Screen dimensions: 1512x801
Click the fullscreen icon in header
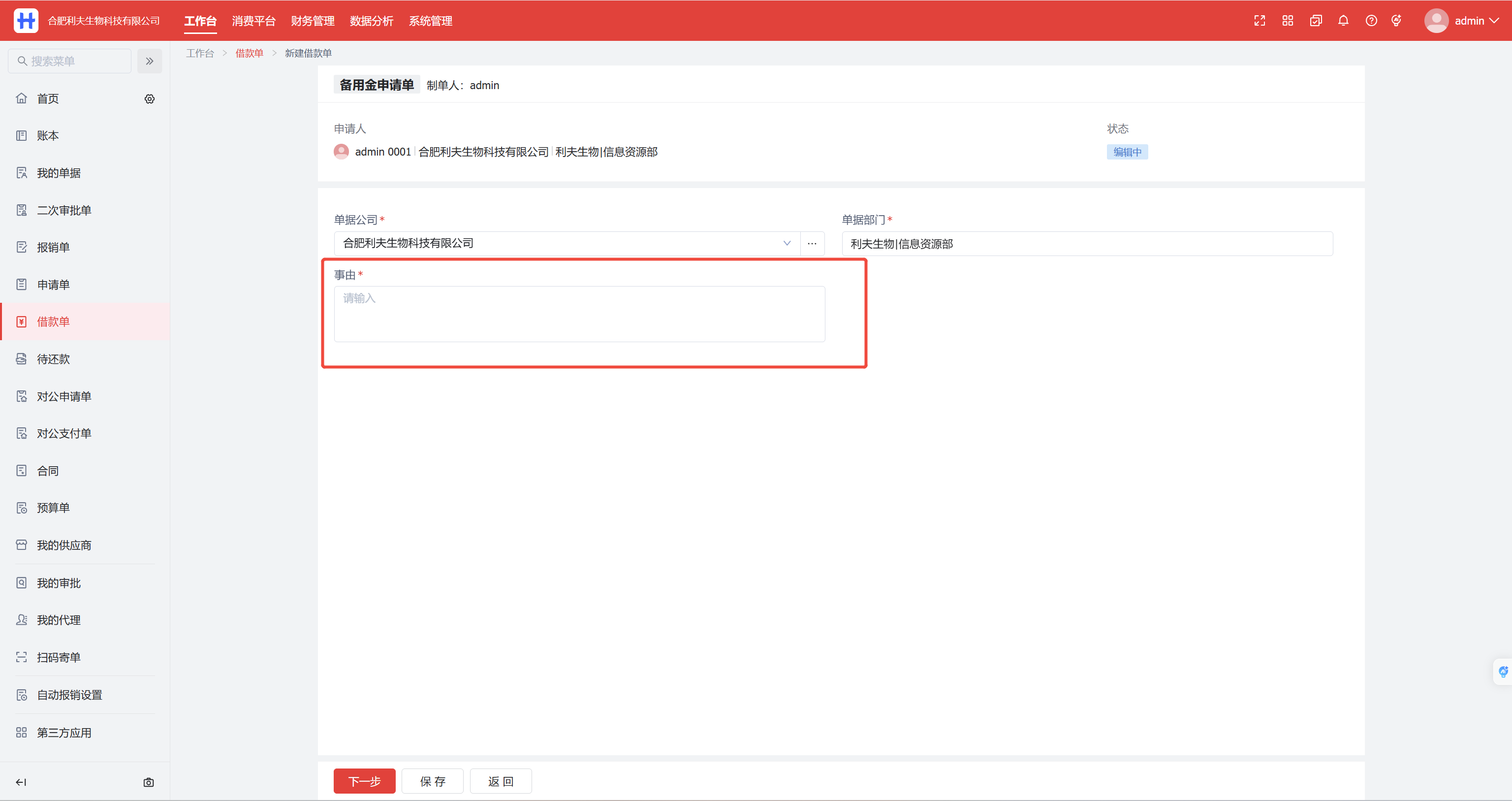(1259, 21)
